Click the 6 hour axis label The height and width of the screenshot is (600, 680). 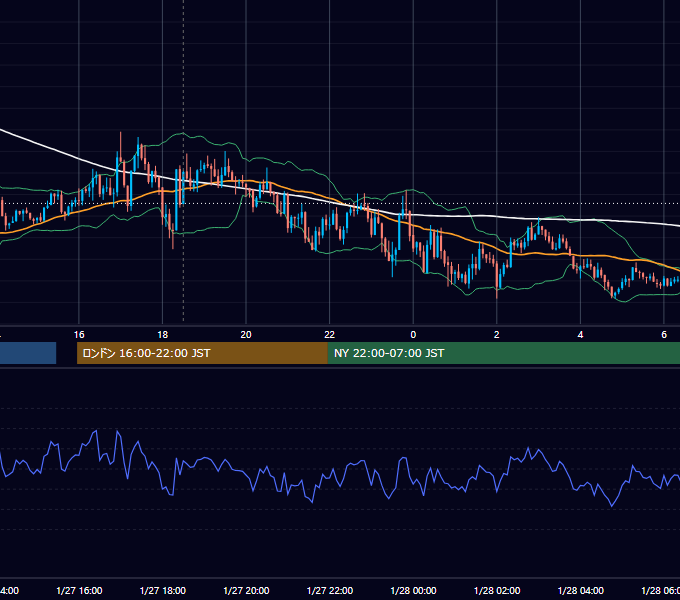[664, 335]
